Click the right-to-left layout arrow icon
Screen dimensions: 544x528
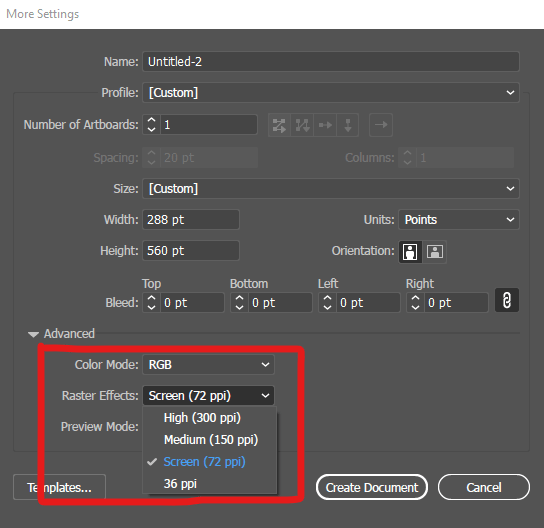click(381, 125)
